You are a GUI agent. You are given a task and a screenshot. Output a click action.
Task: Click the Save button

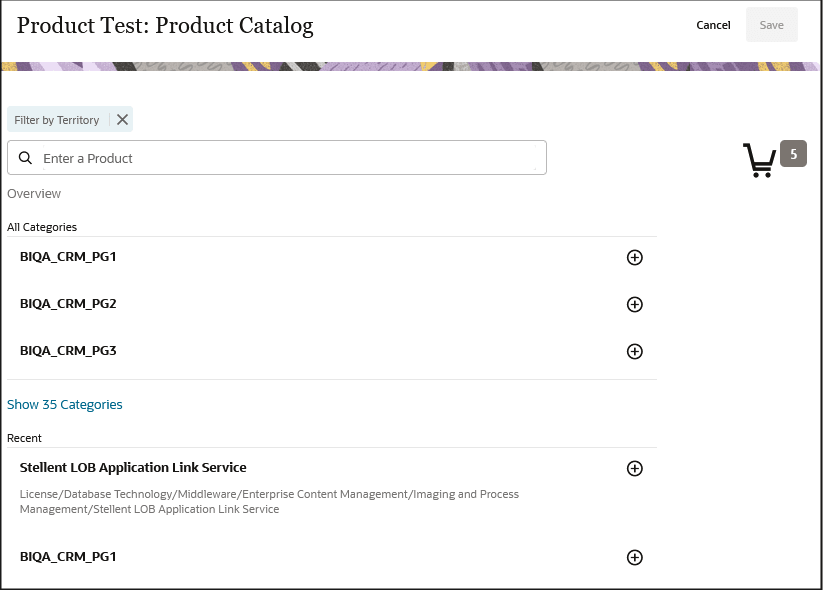point(771,25)
